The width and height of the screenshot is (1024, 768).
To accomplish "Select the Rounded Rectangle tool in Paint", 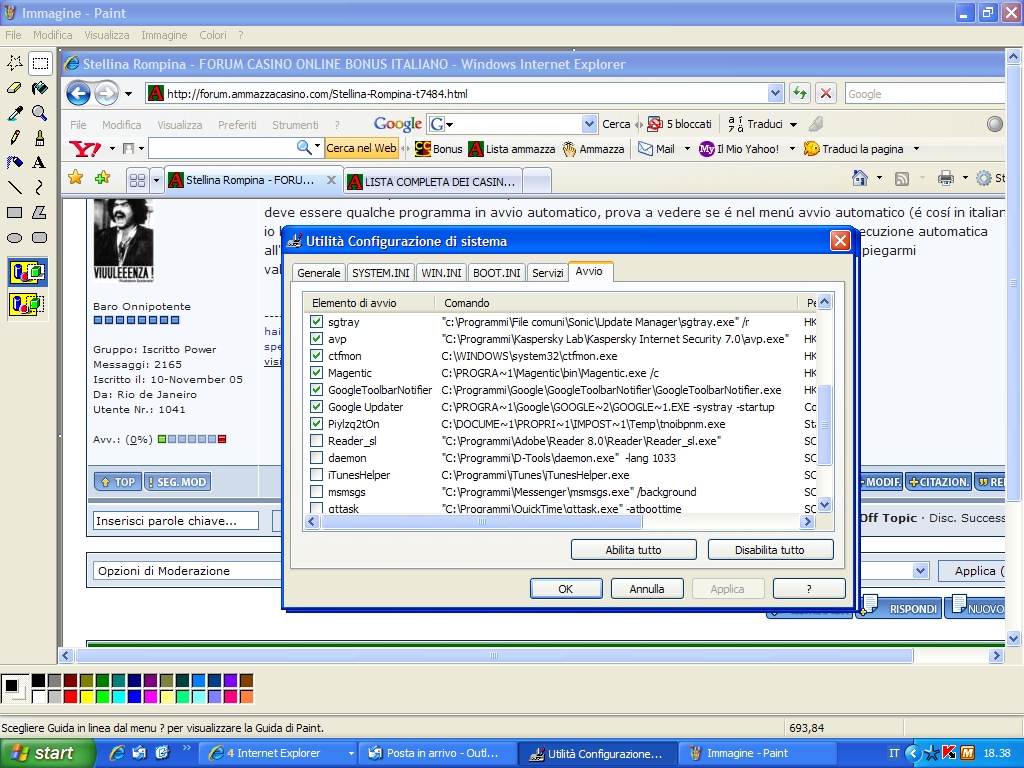I will 40,238.
